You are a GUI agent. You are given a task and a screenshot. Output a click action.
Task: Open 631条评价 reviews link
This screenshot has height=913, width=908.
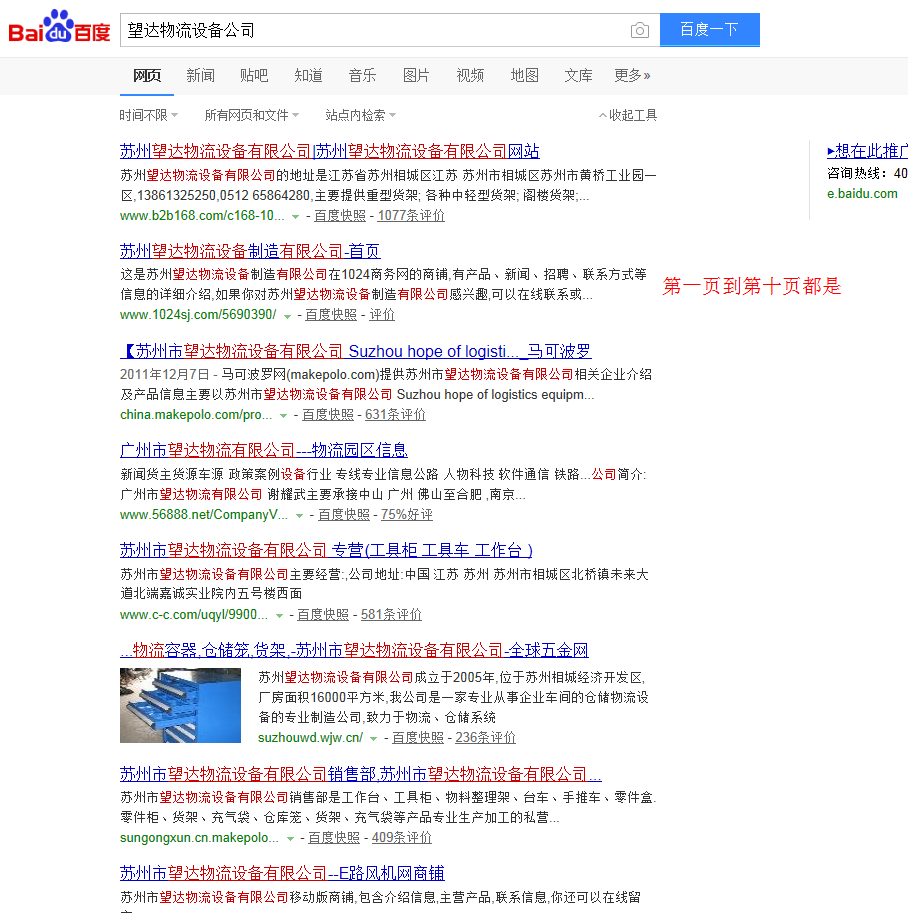(x=395, y=415)
